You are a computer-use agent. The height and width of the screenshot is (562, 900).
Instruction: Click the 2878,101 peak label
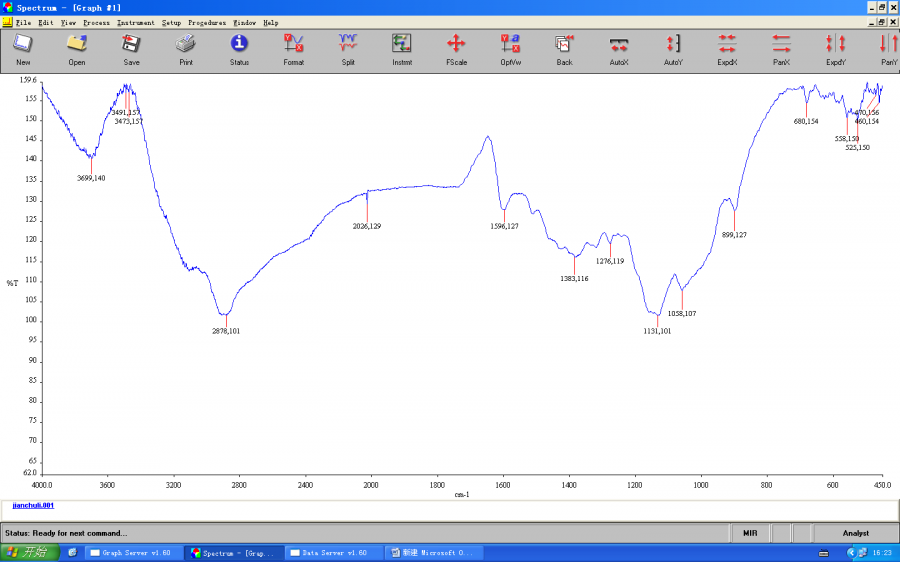tap(226, 331)
